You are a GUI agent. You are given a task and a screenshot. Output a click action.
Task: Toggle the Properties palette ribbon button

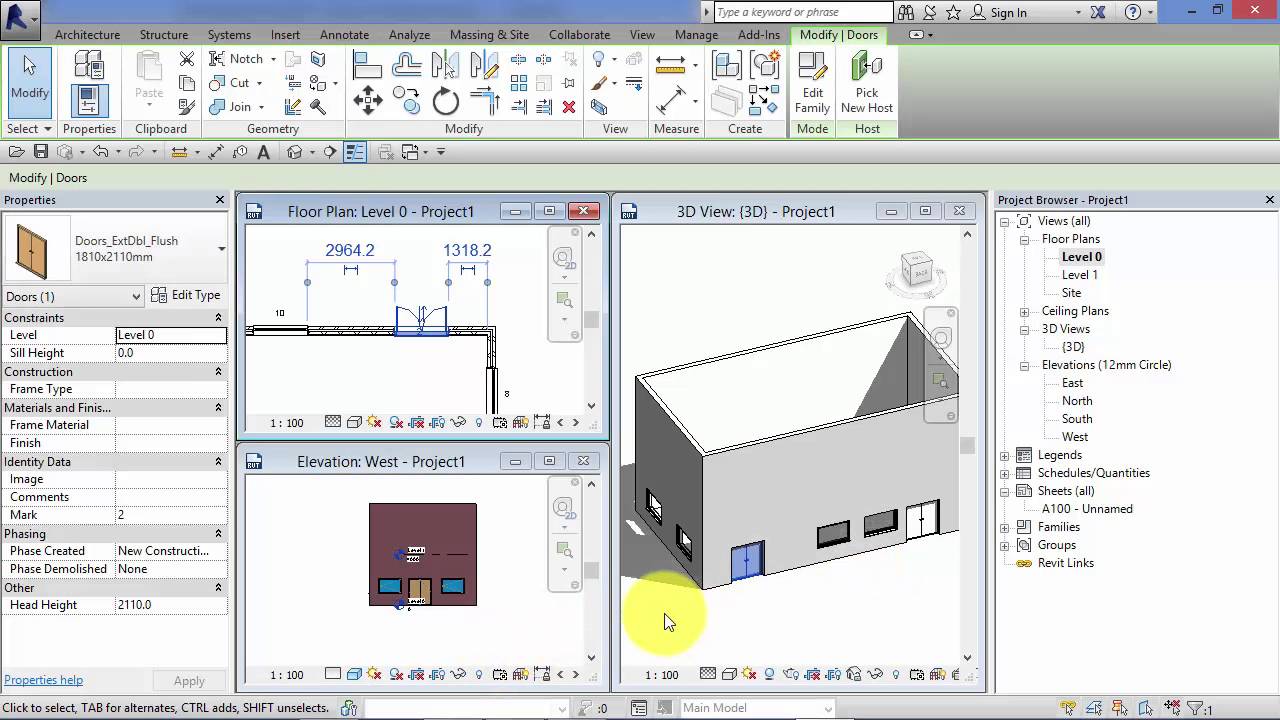click(89, 100)
